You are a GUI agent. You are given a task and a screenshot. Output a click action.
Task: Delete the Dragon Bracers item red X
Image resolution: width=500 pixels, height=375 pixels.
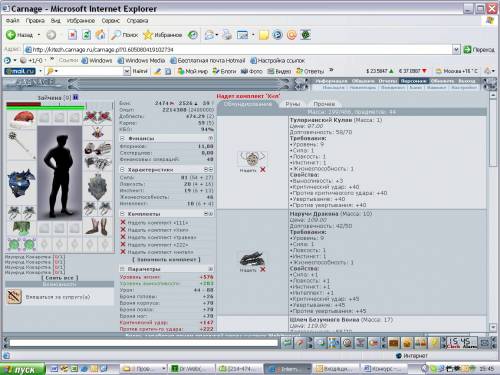pyautogui.click(x=263, y=269)
